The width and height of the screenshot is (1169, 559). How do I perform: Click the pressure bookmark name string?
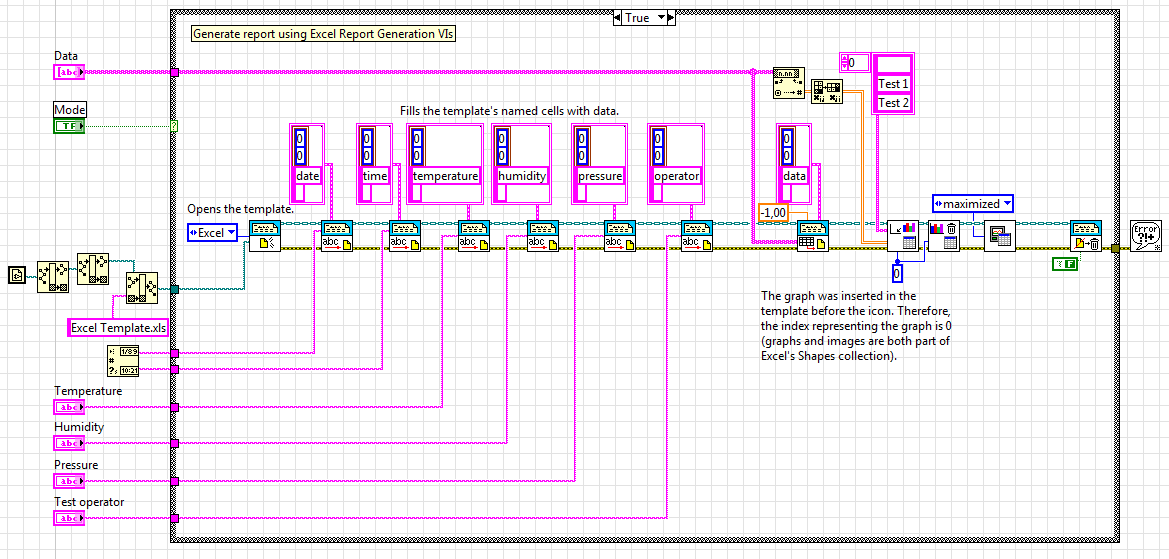tap(600, 177)
